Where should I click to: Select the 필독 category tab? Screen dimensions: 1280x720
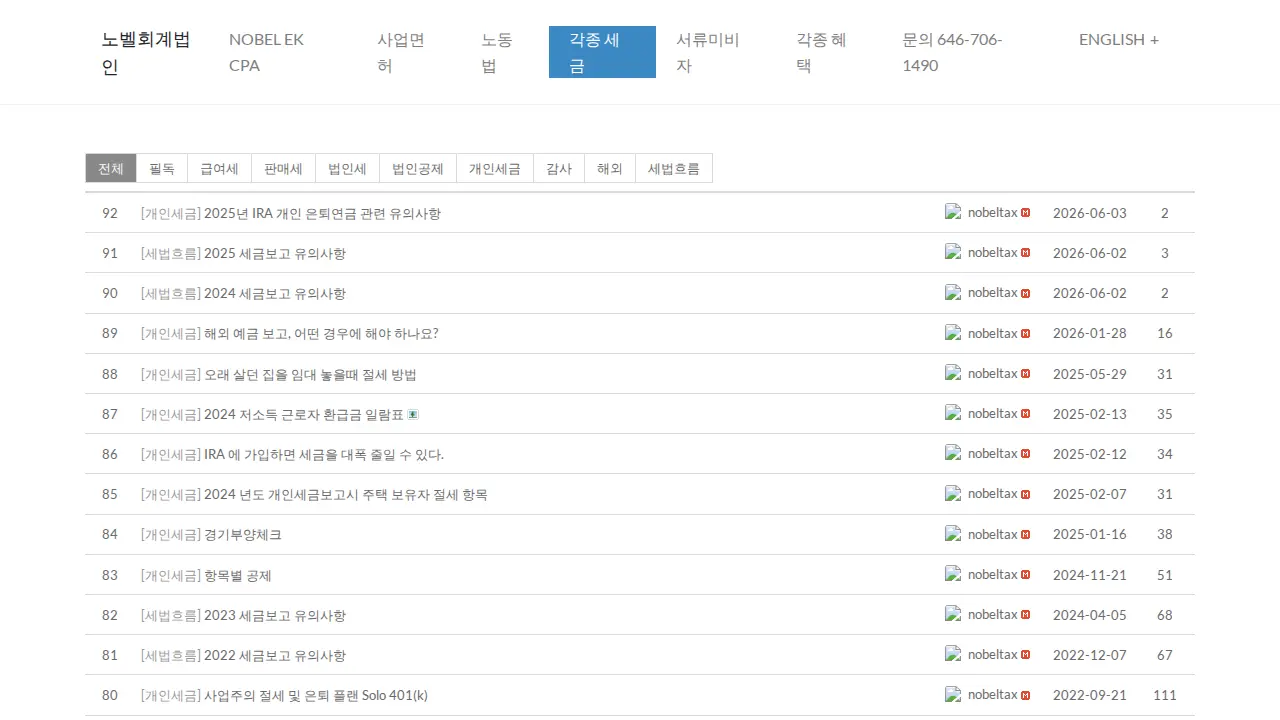point(162,168)
